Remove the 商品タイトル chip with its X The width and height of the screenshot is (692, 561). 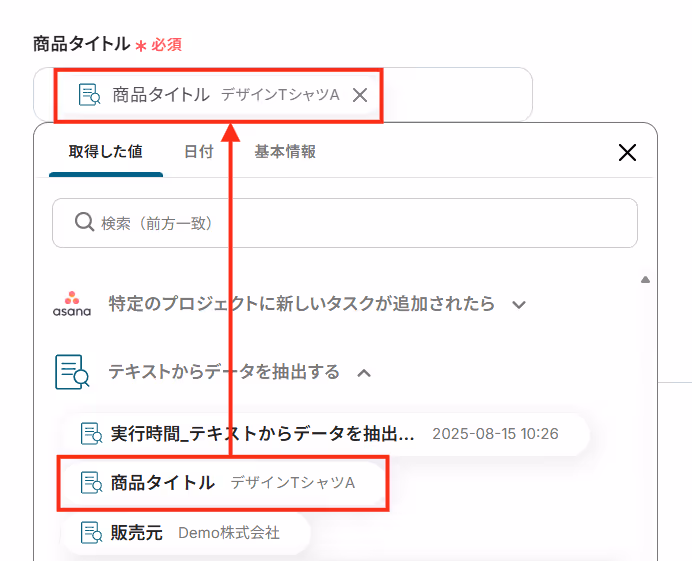pos(360,95)
